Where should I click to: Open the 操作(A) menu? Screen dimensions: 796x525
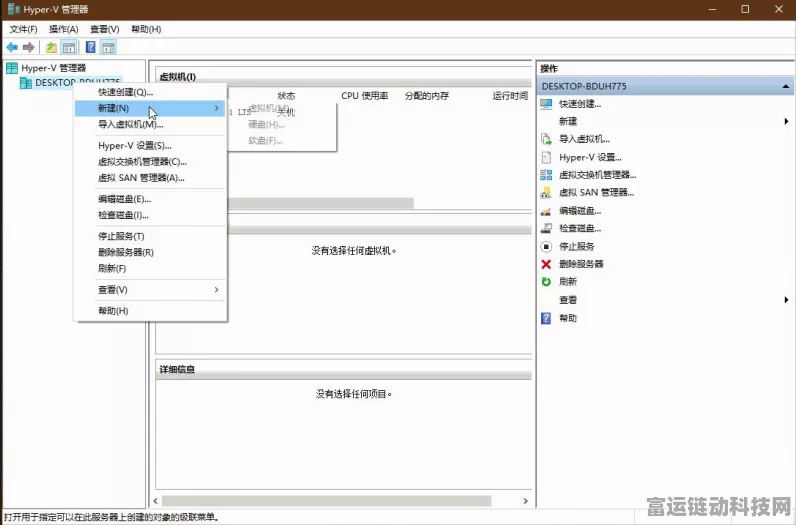[x=64, y=29]
